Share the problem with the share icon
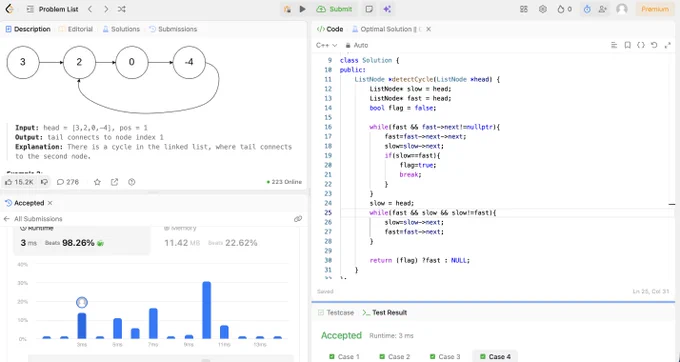Screen dimensions: 680x362 (114, 182)
